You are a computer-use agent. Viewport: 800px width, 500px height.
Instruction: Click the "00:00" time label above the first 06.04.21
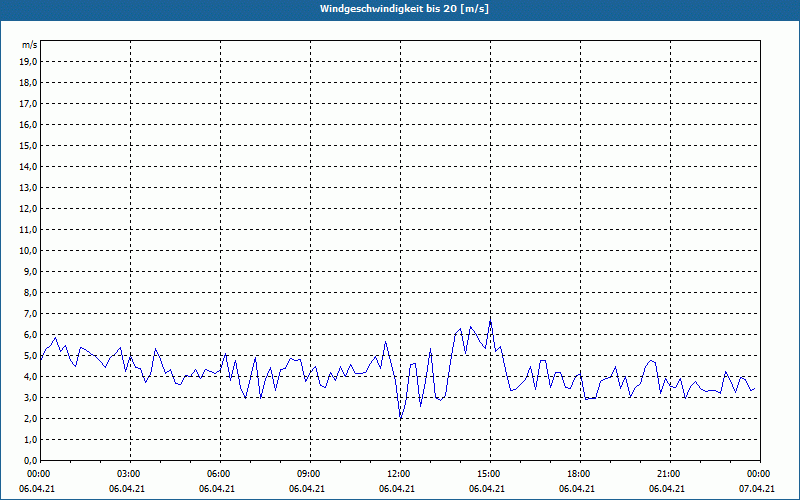click(37, 474)
